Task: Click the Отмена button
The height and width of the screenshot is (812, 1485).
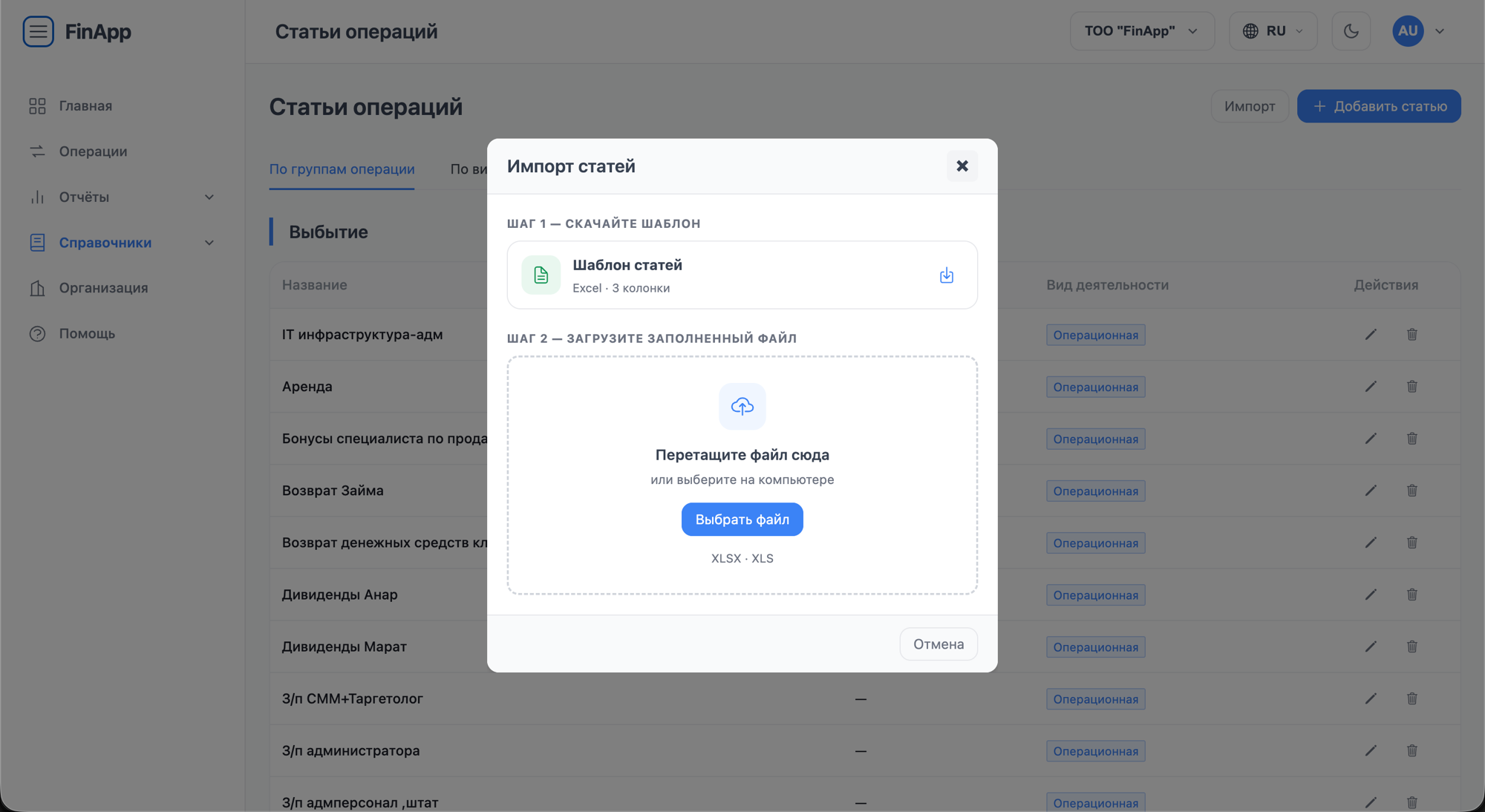Action: [939, 644]
